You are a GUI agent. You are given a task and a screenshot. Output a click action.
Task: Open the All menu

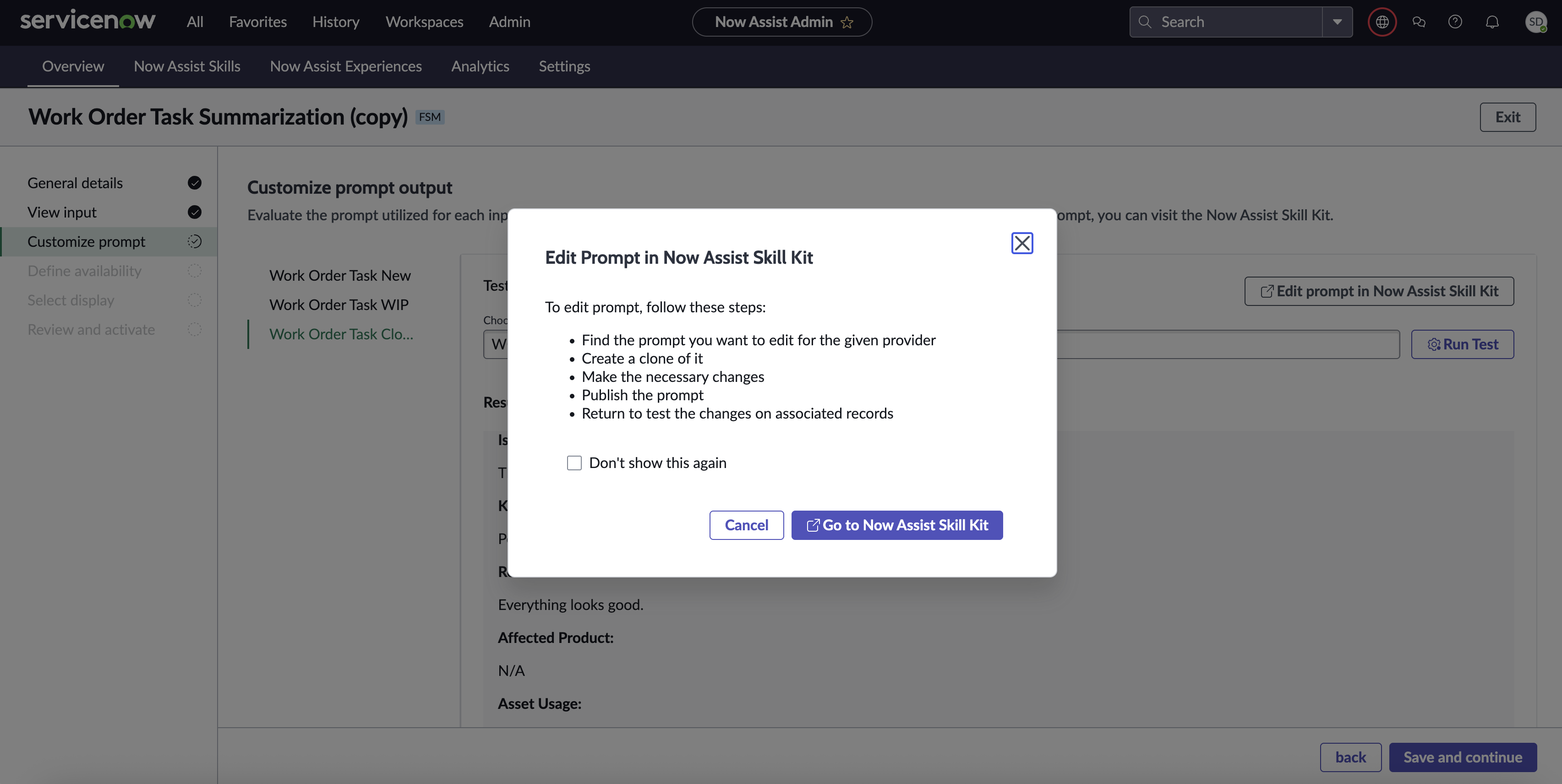point(195,22)
